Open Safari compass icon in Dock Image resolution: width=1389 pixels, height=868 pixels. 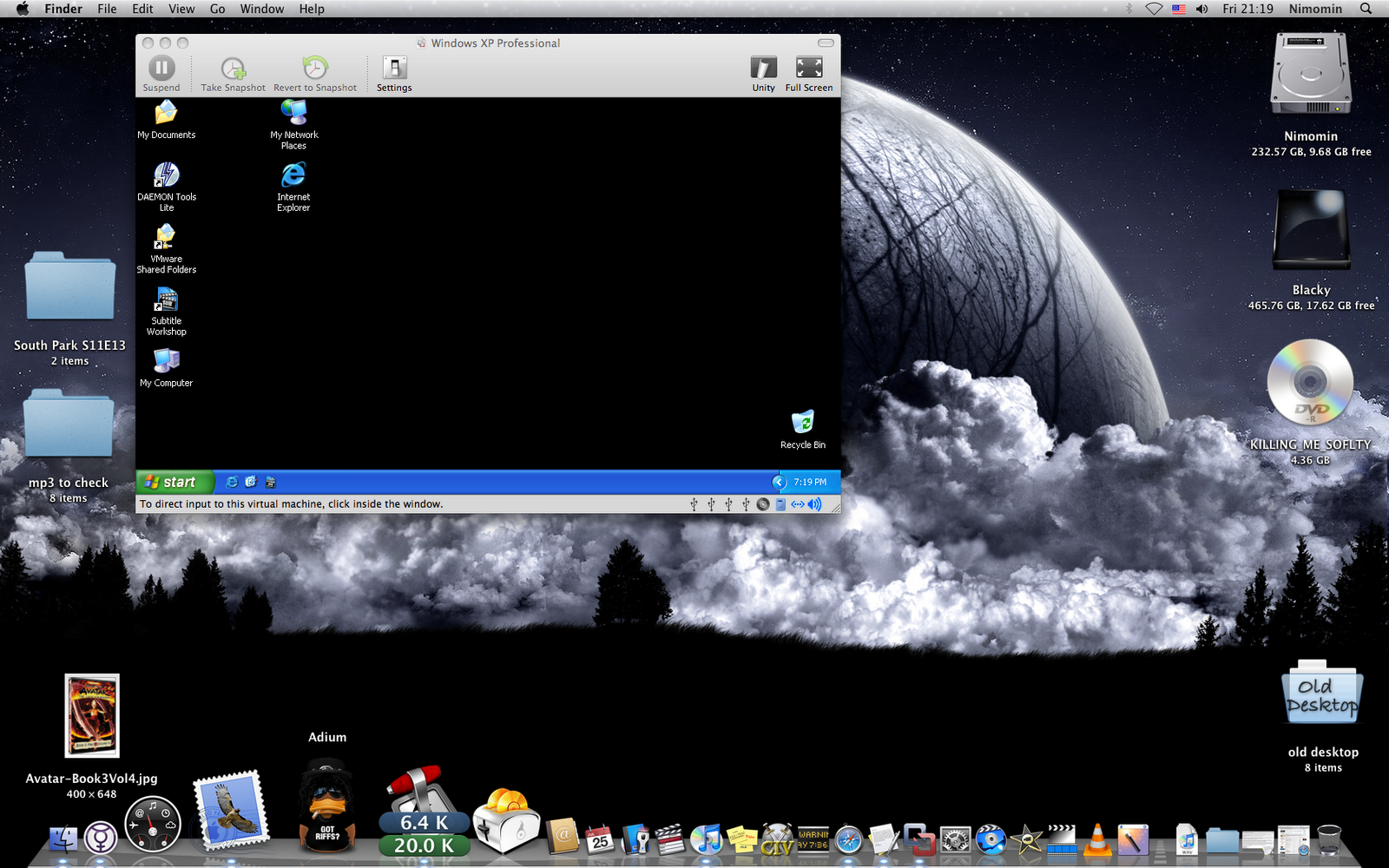pyautogui.click(x=848, y=839)
